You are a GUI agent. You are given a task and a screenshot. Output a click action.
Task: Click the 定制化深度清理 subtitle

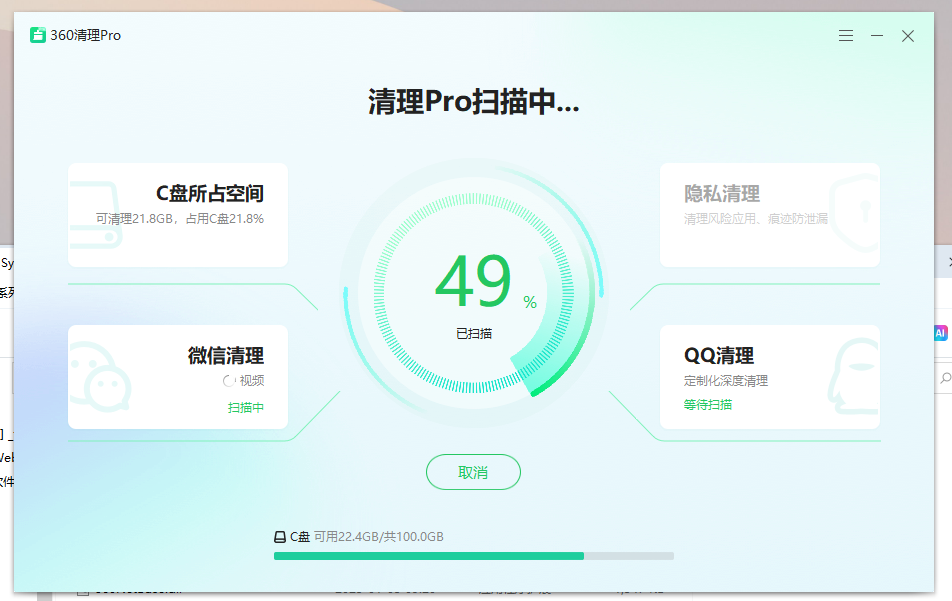[x=726, y=381]
